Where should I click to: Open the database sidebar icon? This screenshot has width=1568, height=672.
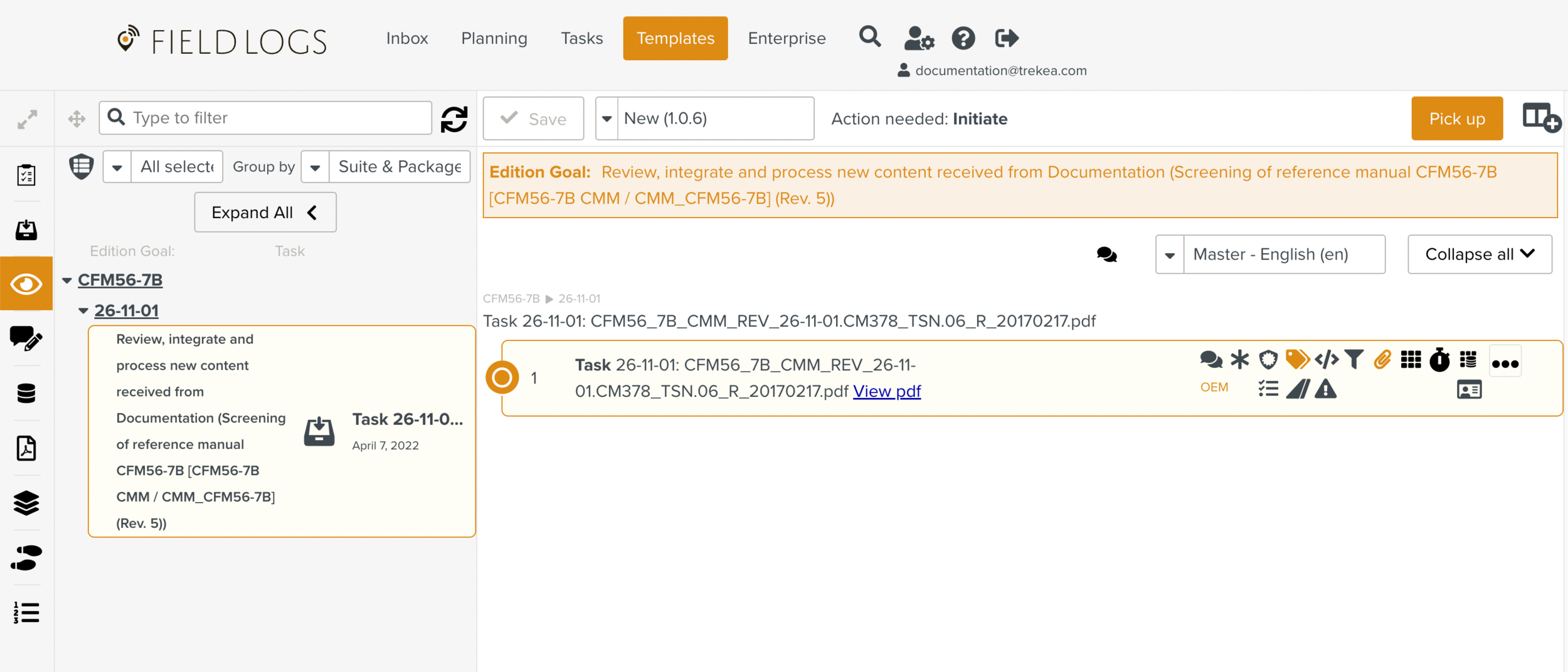tap(26, 394)
